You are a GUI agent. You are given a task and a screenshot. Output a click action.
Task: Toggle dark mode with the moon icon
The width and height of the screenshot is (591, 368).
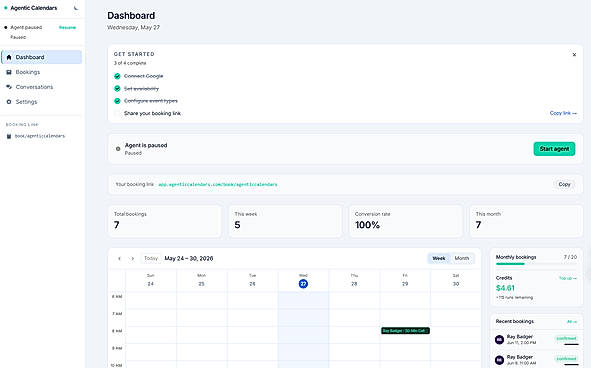click(76, 8)
